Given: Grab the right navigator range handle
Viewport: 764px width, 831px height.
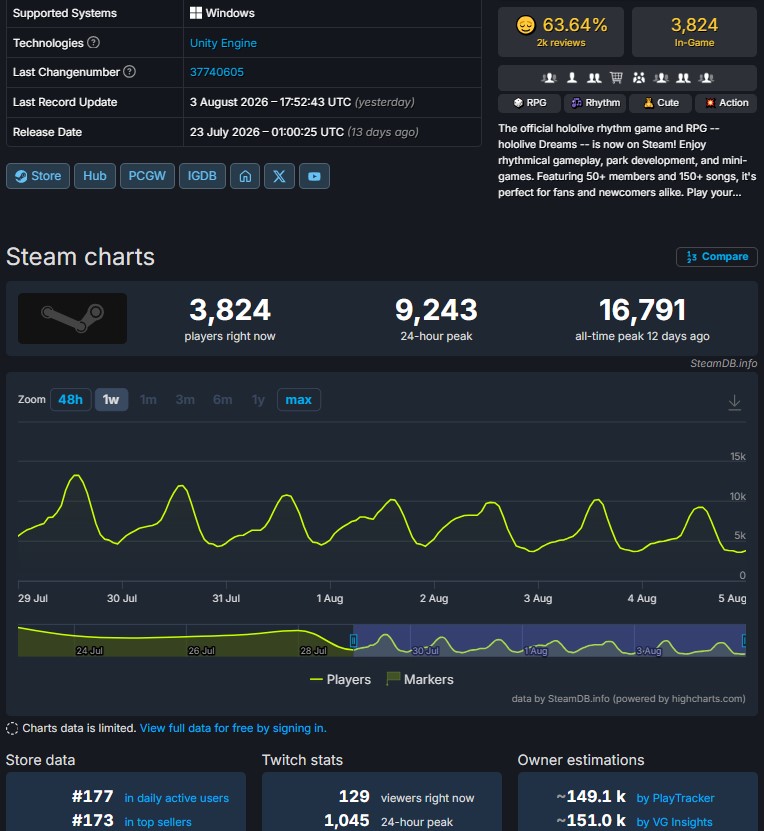Looking at the screenshot, I should 744,641.
